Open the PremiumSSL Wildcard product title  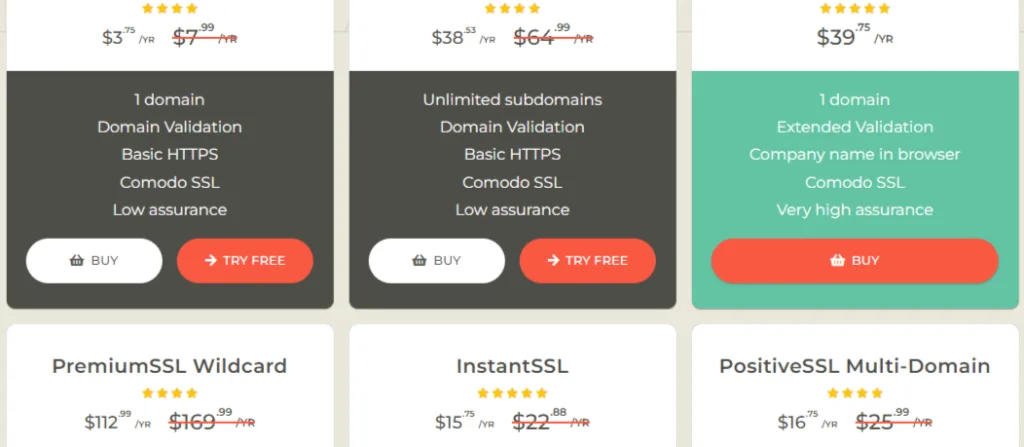click(x=170, y=366)
